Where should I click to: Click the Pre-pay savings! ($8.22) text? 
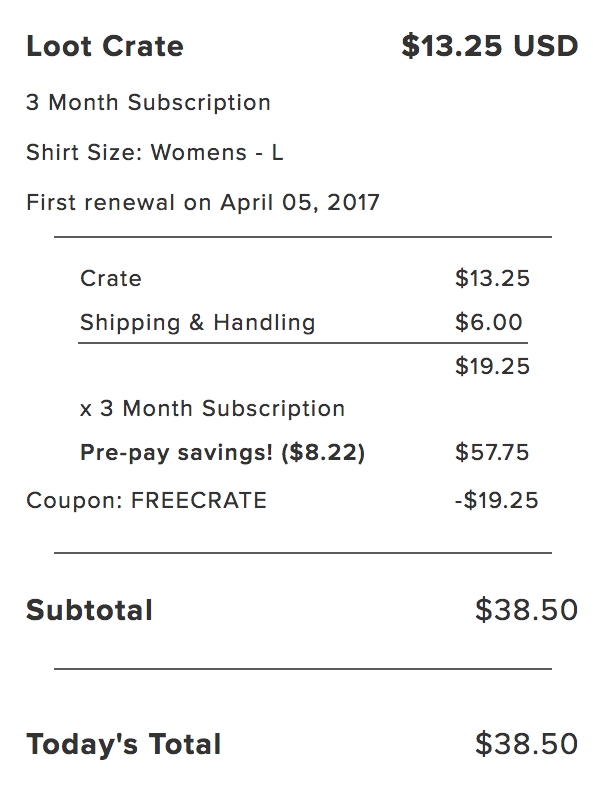(x=222, y=453)
